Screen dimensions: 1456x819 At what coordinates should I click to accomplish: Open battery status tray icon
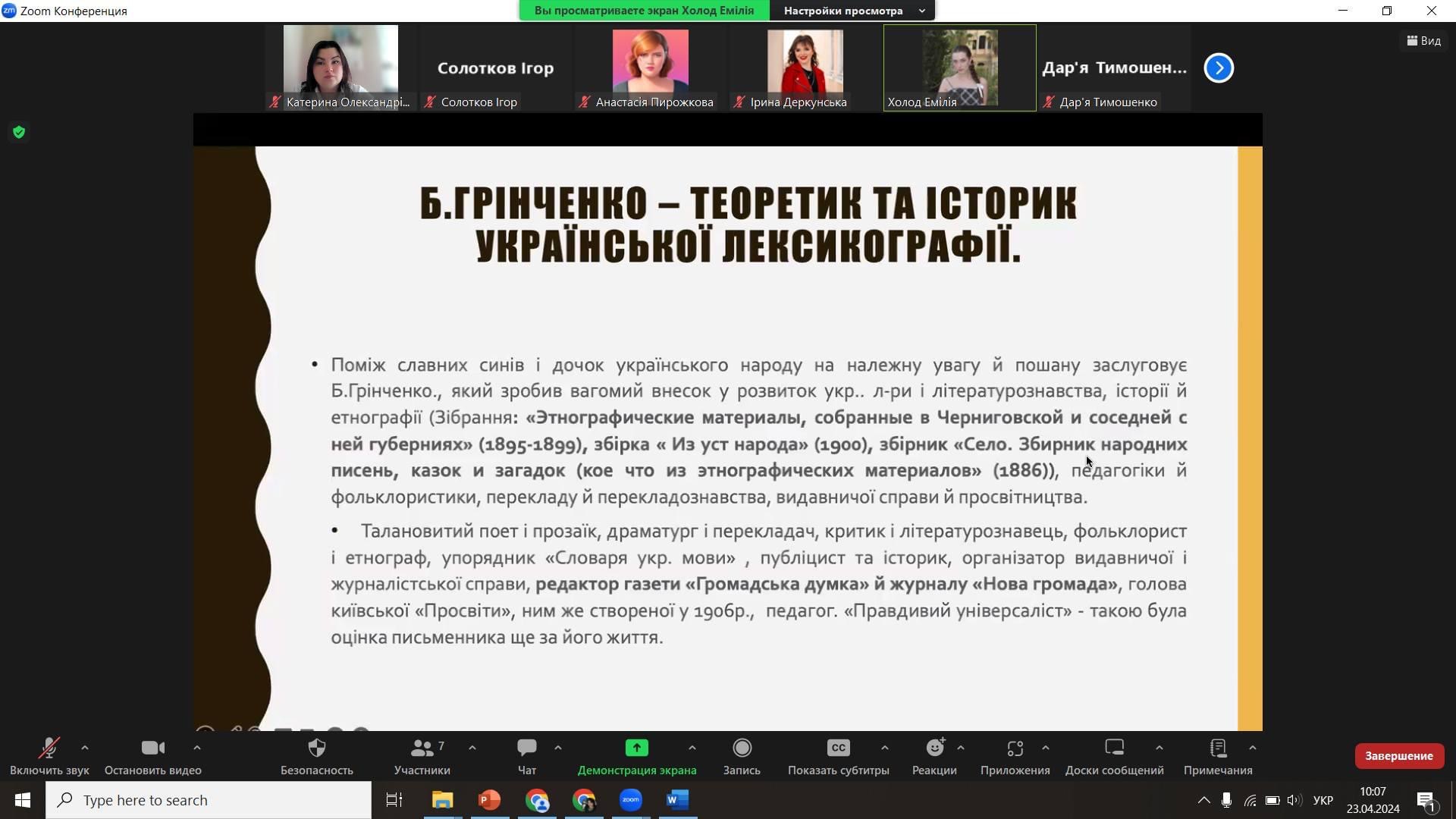(x=1272, y=800)
